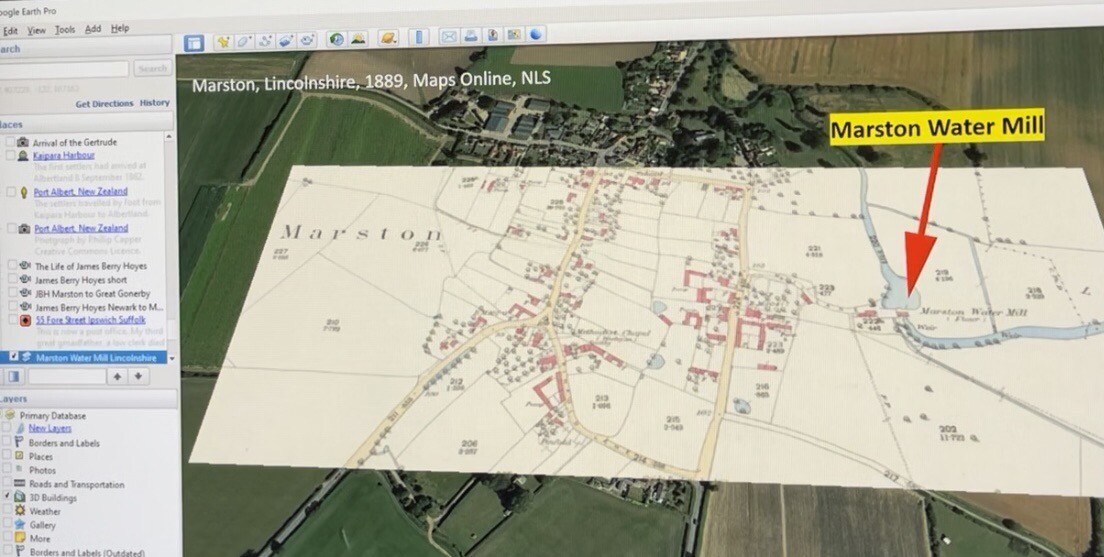Image resolution: width=1104 pixels, height=557 pixels.
Task: Show the ruler measuring tool
Action: 418,37
